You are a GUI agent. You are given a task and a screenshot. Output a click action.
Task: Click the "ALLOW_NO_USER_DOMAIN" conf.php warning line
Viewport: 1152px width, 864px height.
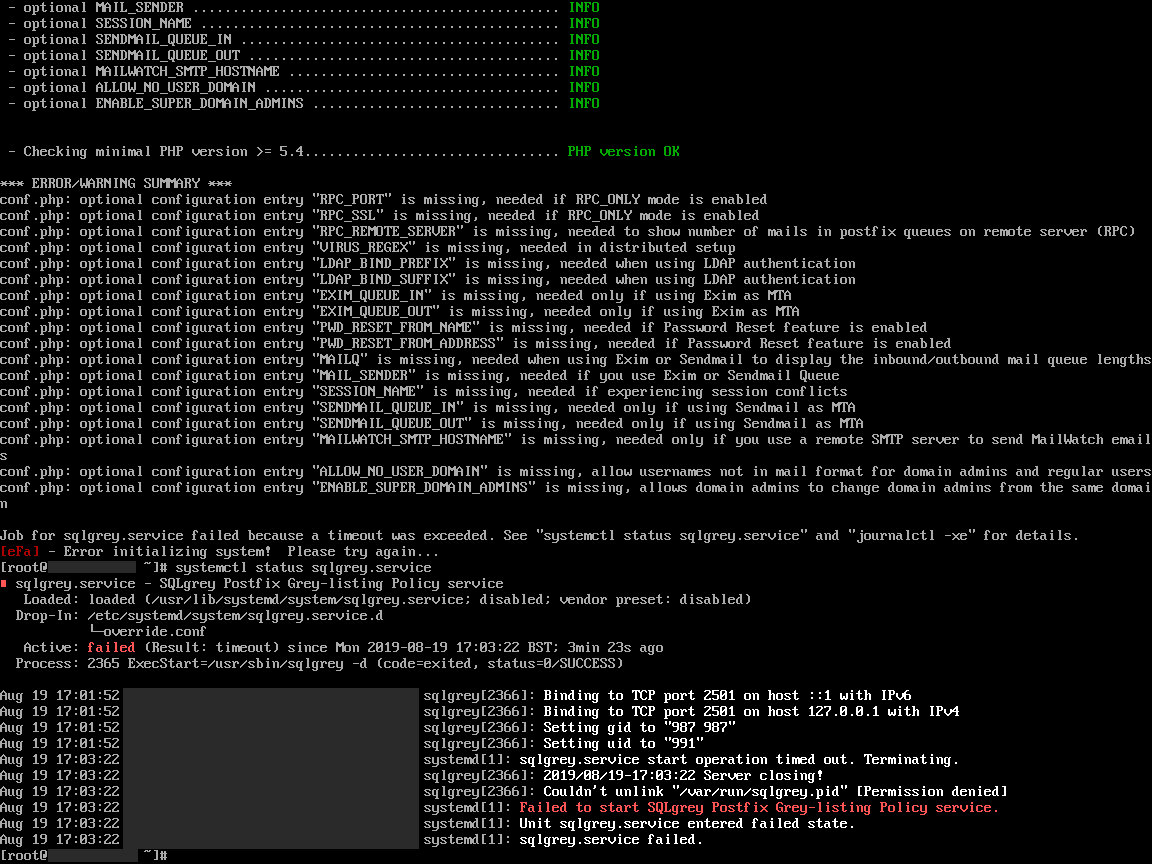(576, 472)
